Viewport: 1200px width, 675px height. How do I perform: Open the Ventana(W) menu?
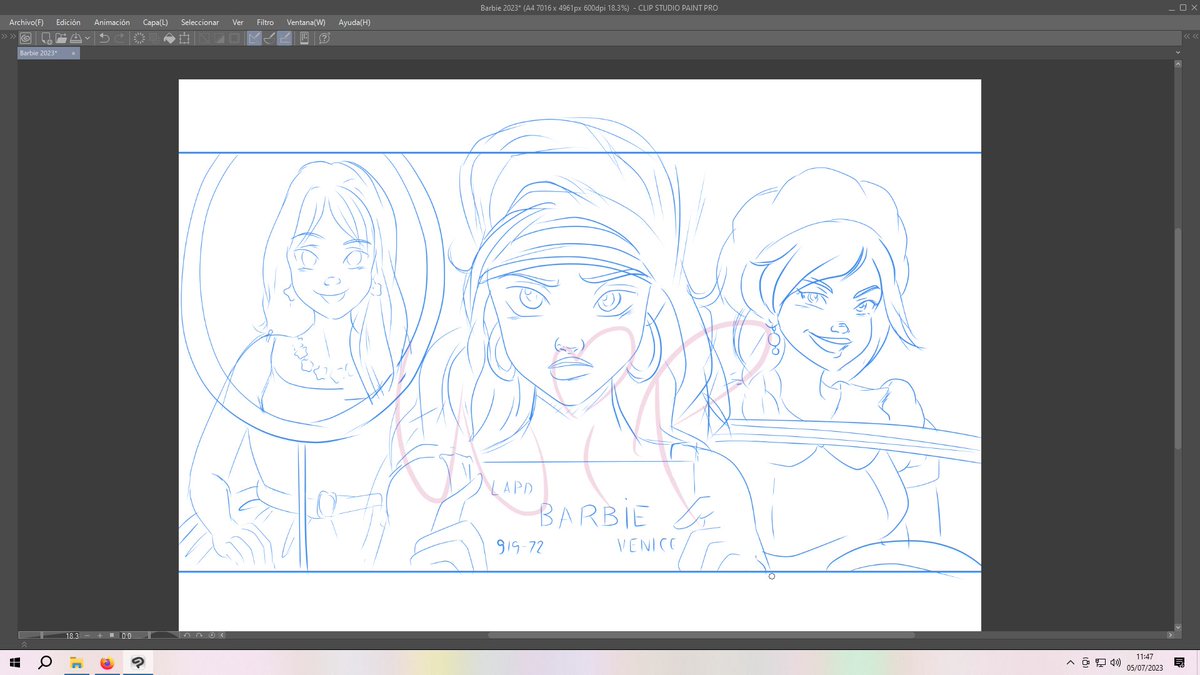click(x=306, y=22)
